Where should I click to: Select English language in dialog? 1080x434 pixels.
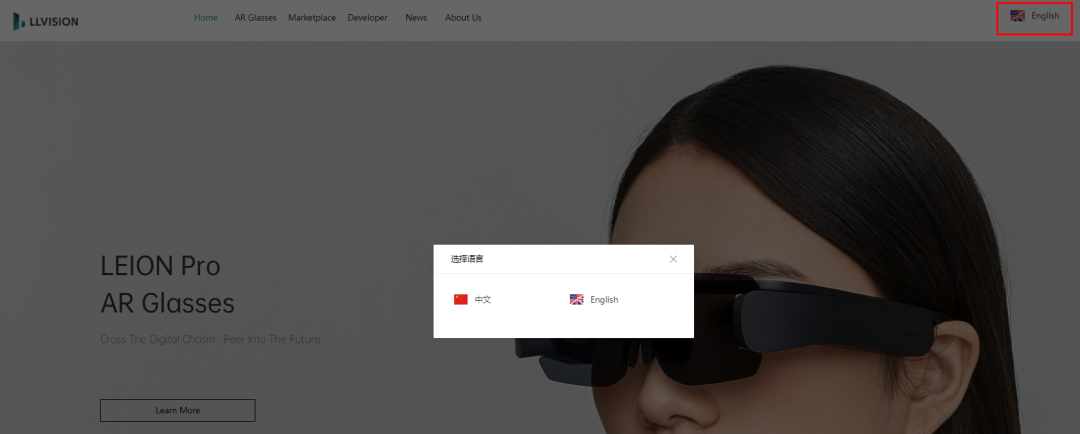tap(594, 300)
